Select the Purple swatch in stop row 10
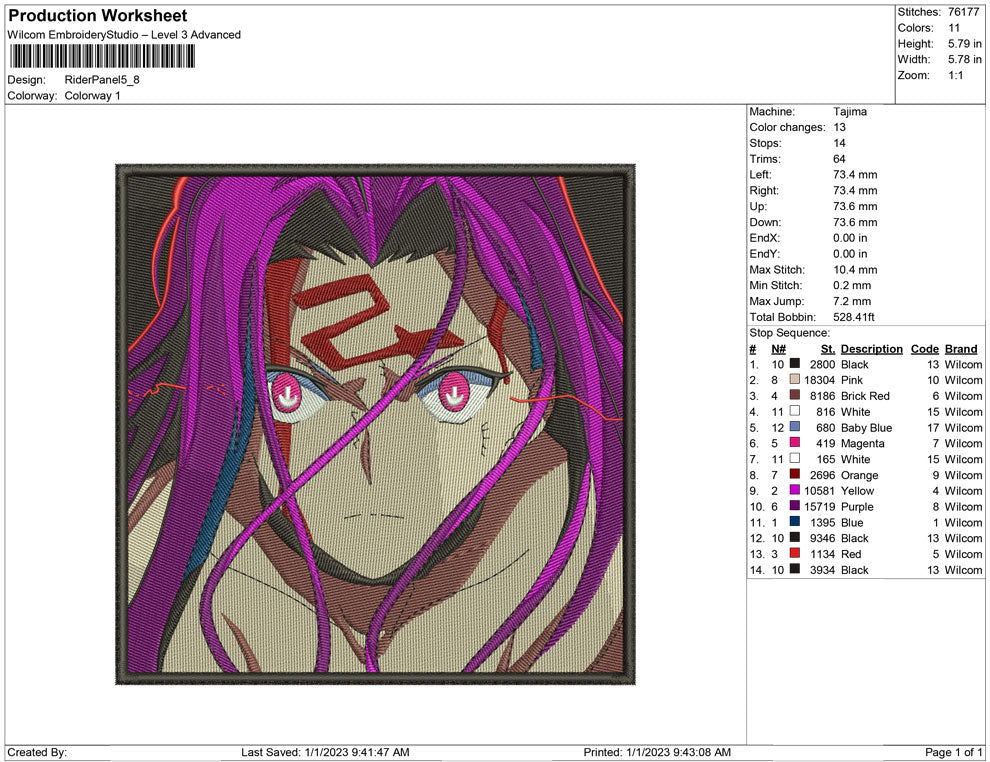This screenshot has width=990, height=762. pos(795,506)
